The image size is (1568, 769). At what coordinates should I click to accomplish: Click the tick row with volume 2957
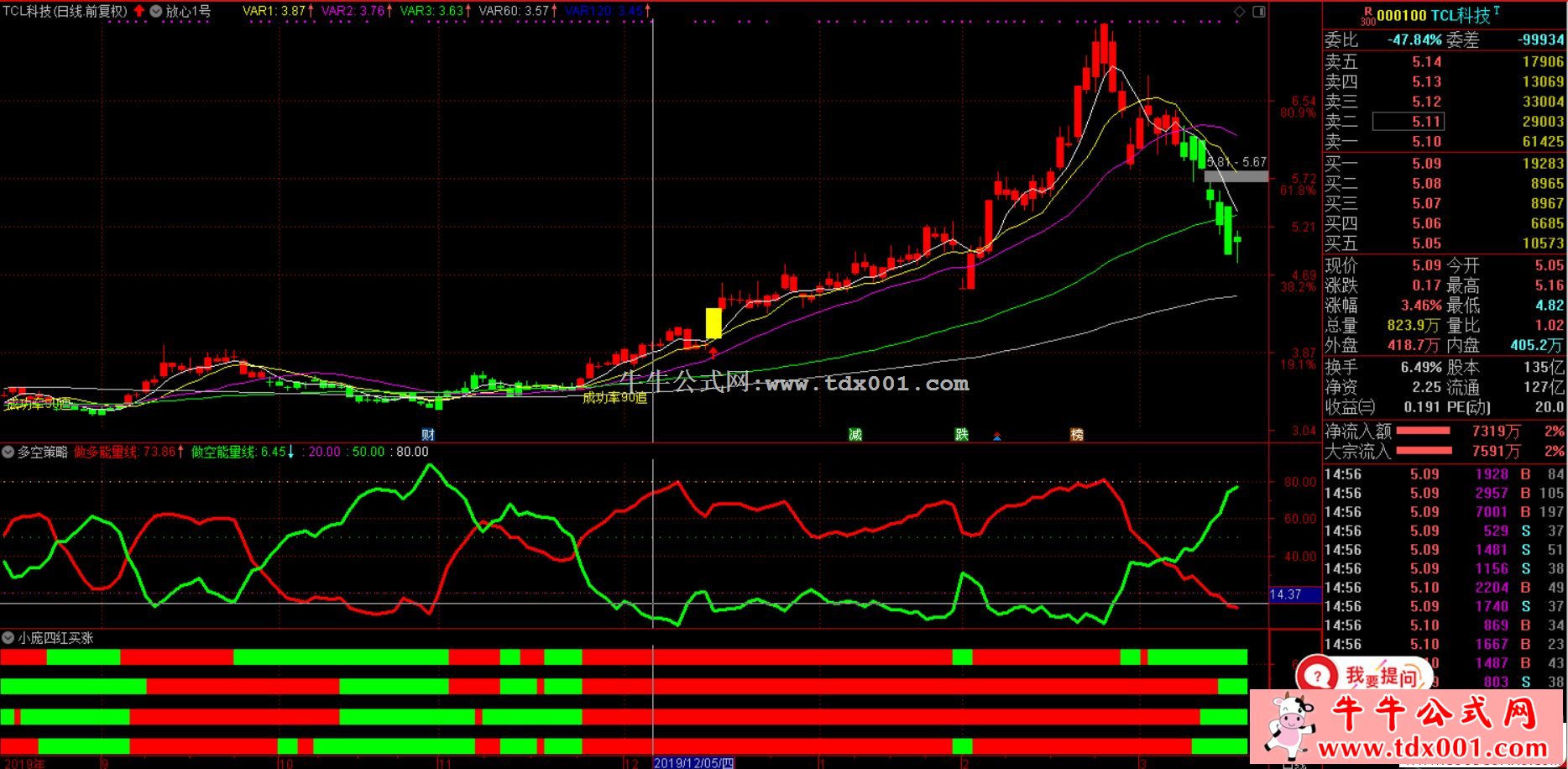pos(1445,493)
